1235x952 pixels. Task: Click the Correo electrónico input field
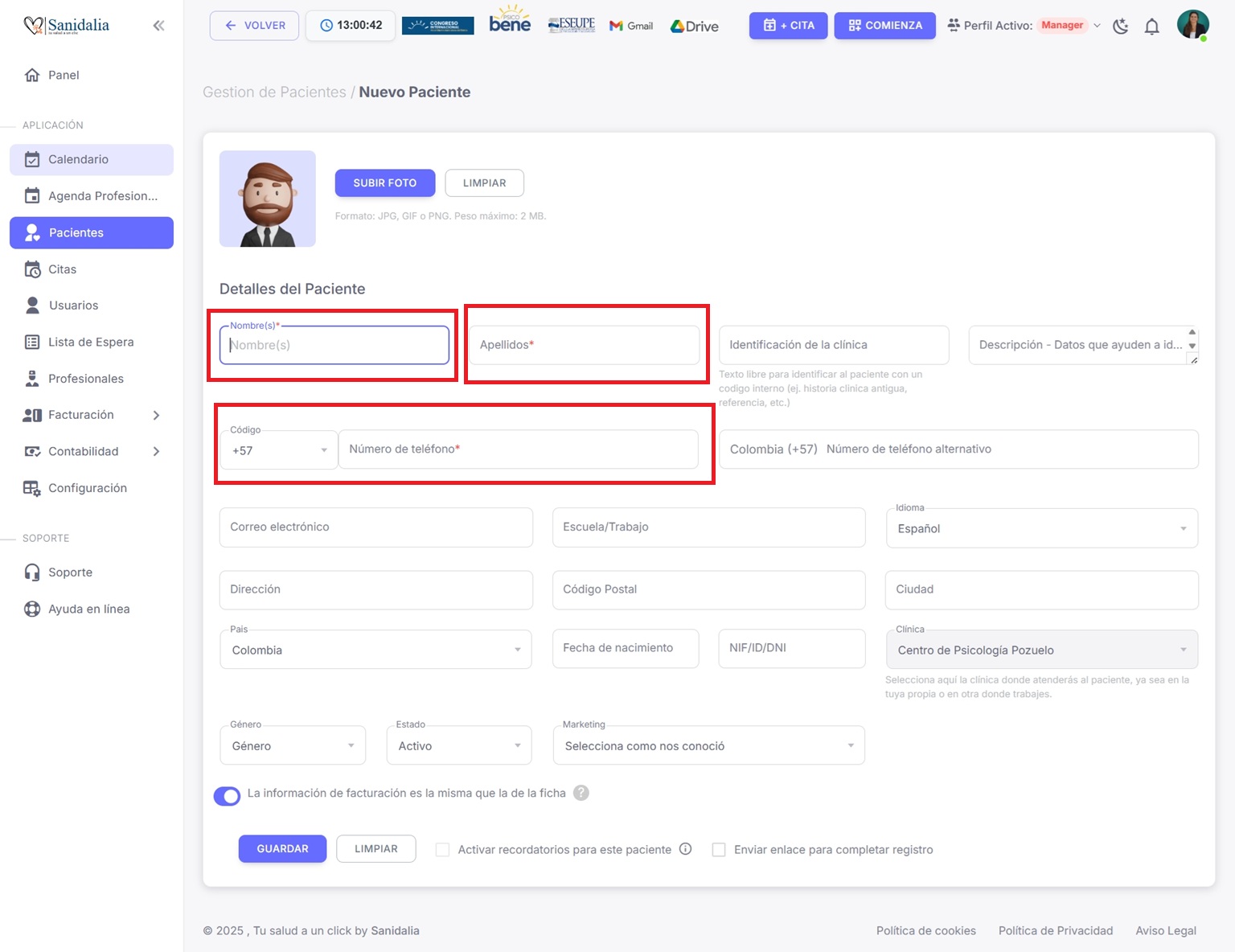tap(375, 527)
